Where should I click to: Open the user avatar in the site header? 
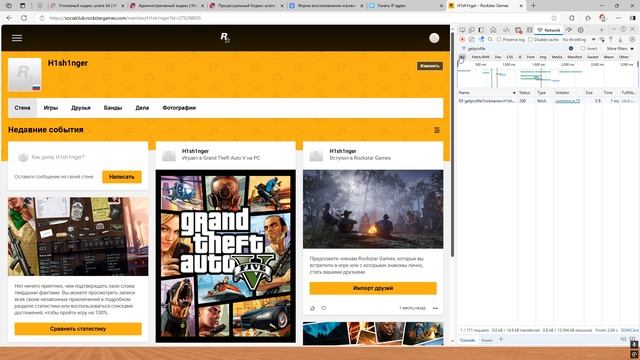tap(434, 38)
